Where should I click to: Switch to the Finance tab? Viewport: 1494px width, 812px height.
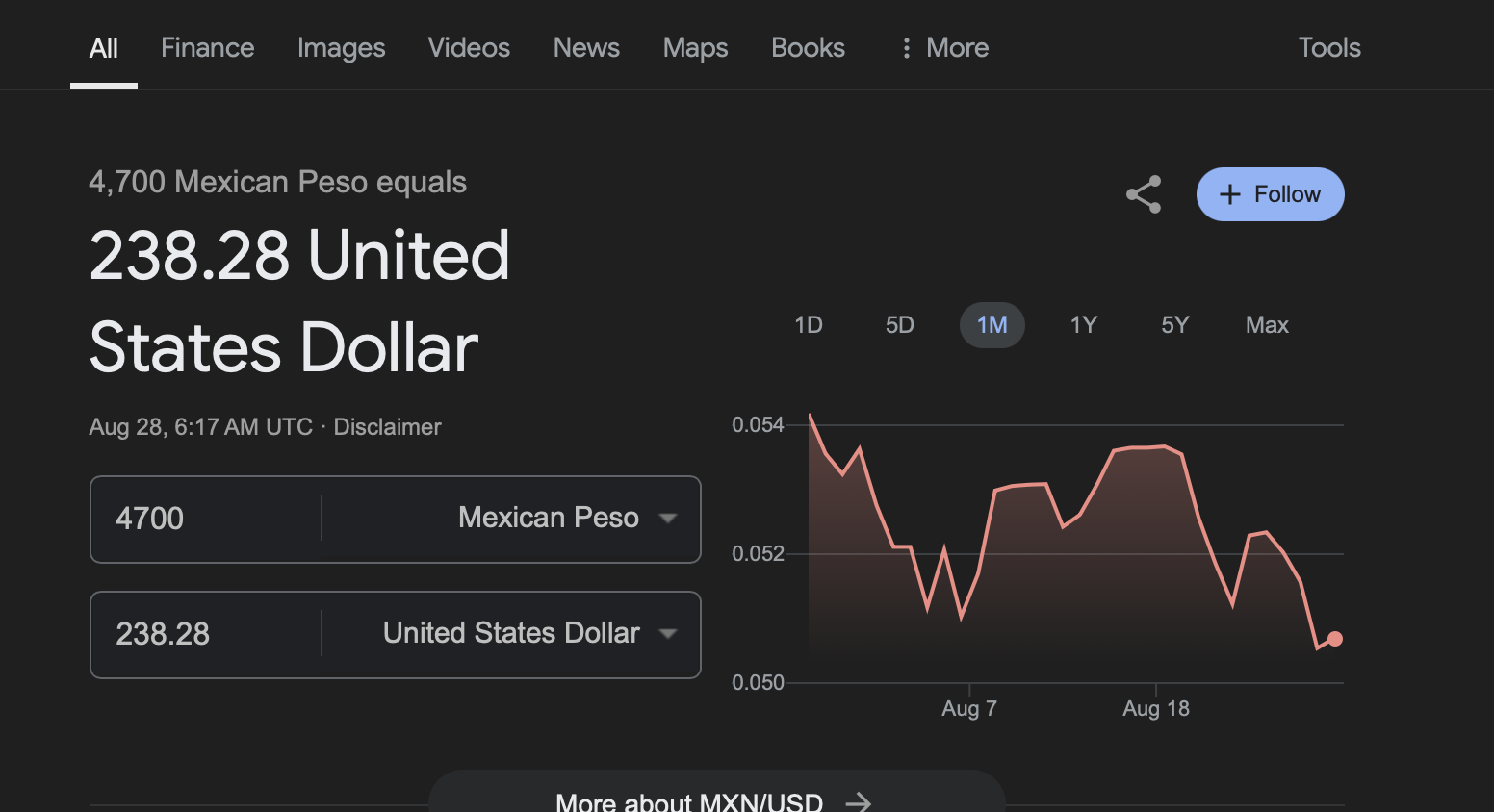click(x=208, y=48)
